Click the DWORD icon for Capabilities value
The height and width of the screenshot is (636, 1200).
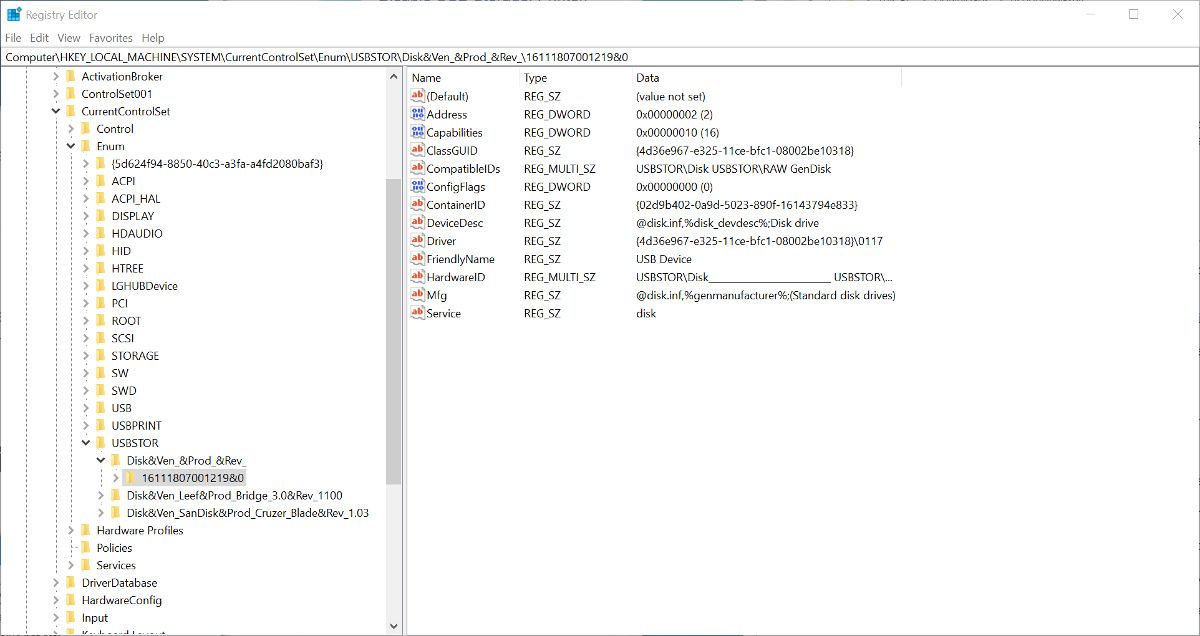[x=418, y=132]
